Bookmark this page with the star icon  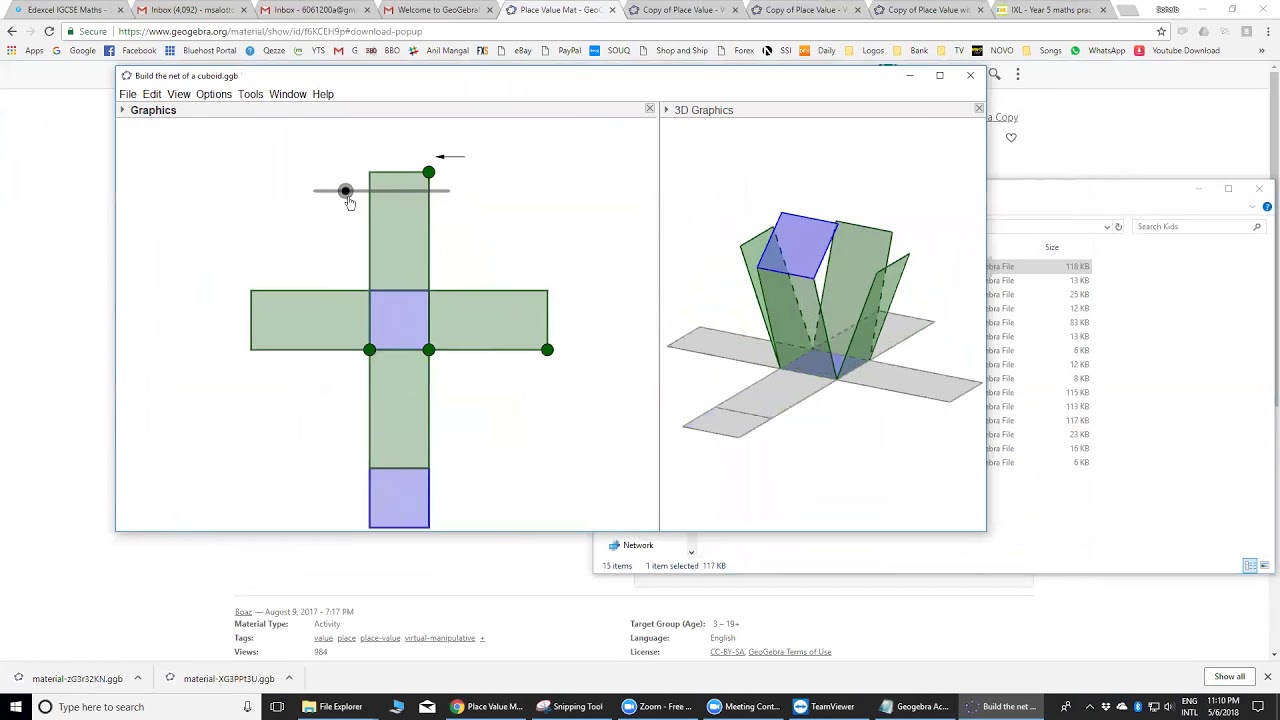pyautogui.click(x=1161, y=31)
